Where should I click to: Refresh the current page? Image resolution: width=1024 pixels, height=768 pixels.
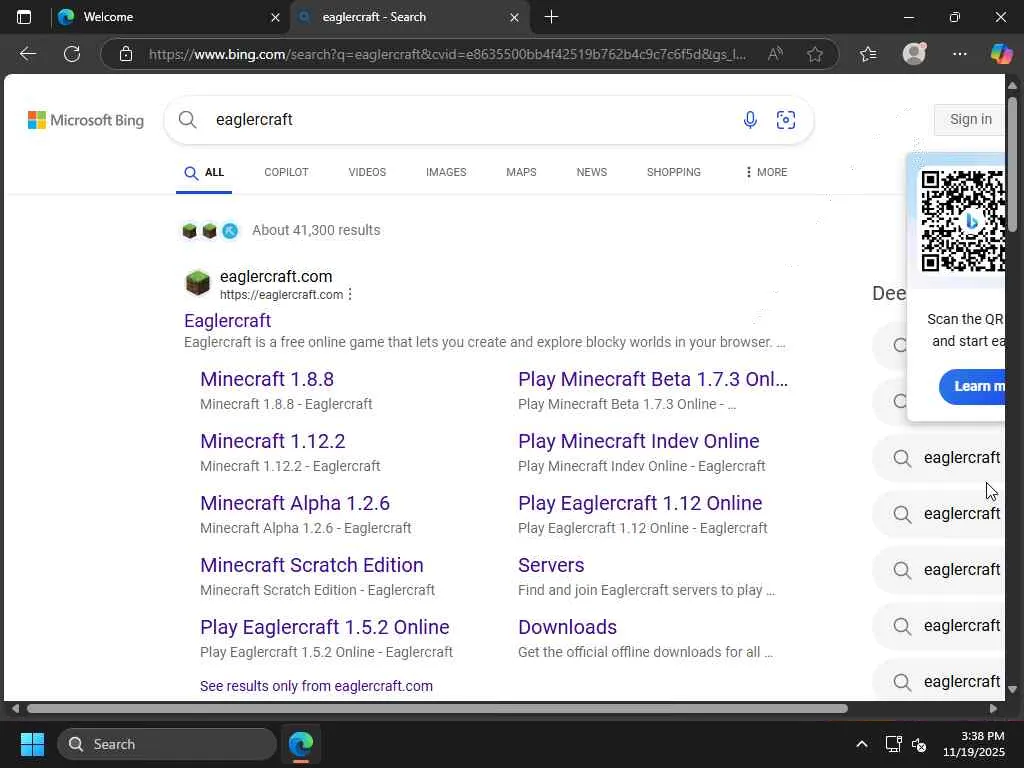[x=72, y=54]
